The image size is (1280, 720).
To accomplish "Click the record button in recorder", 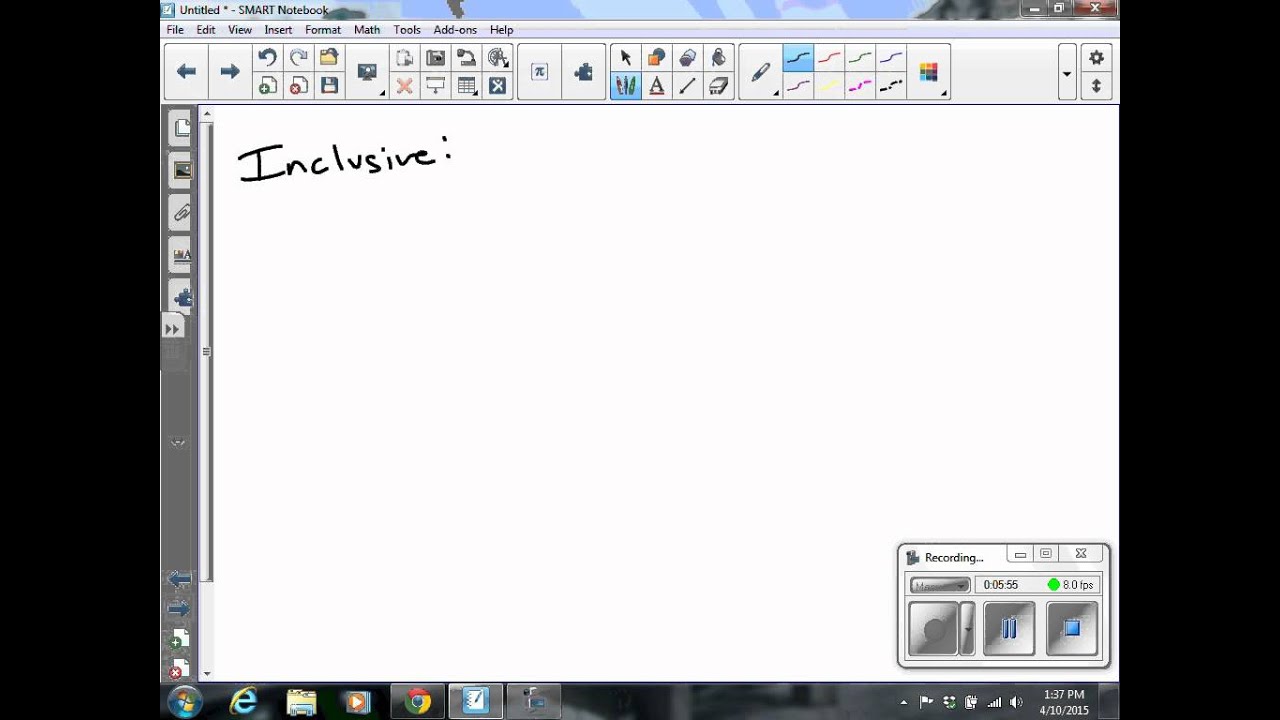I will pos(934,628).
